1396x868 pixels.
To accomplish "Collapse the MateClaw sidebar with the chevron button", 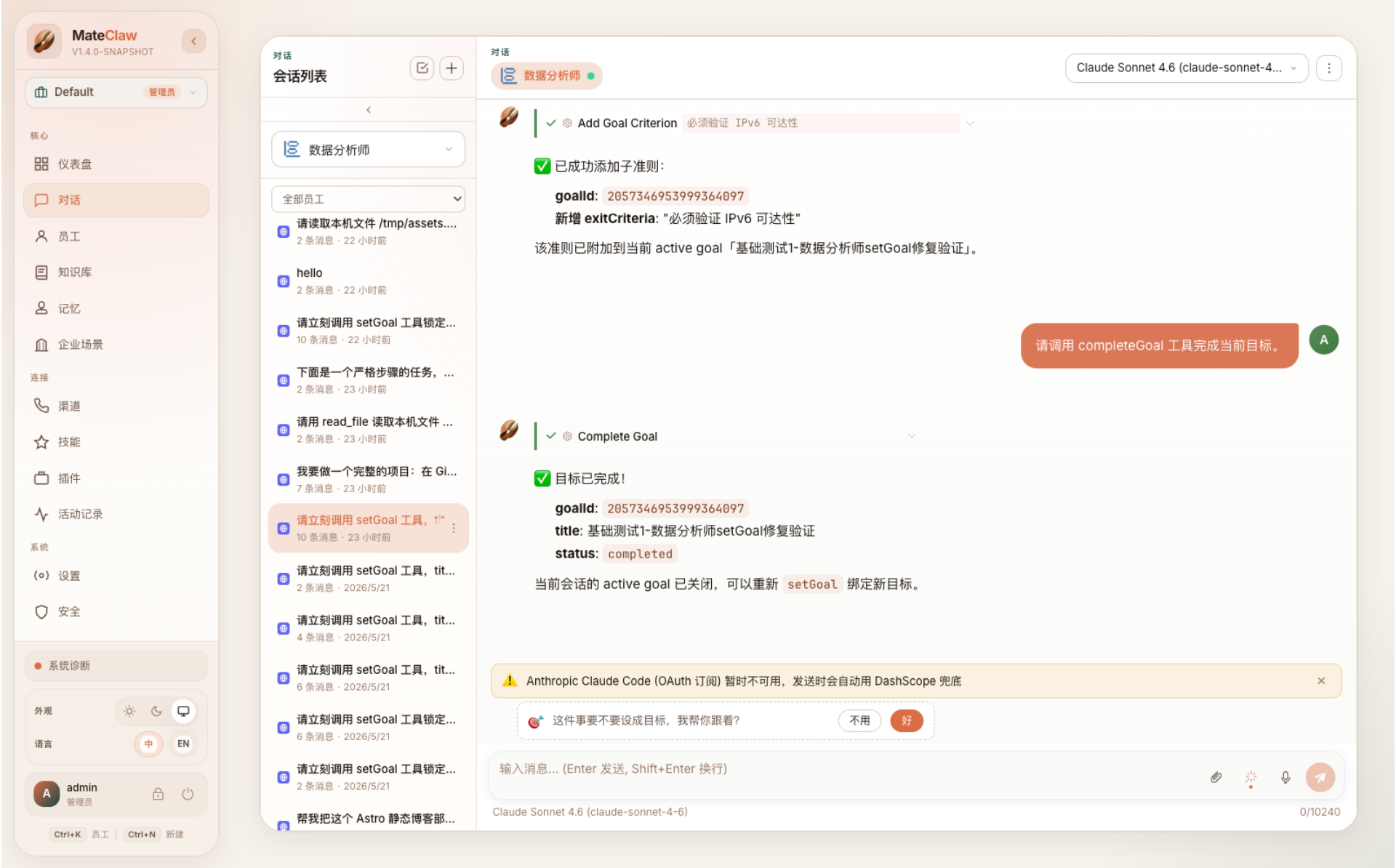I will pyautogui.click(x=193, y=41).
